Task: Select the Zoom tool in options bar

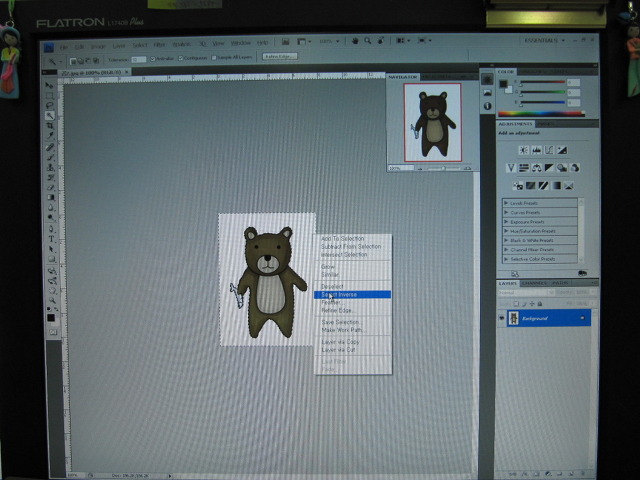Action: (368, 41)
